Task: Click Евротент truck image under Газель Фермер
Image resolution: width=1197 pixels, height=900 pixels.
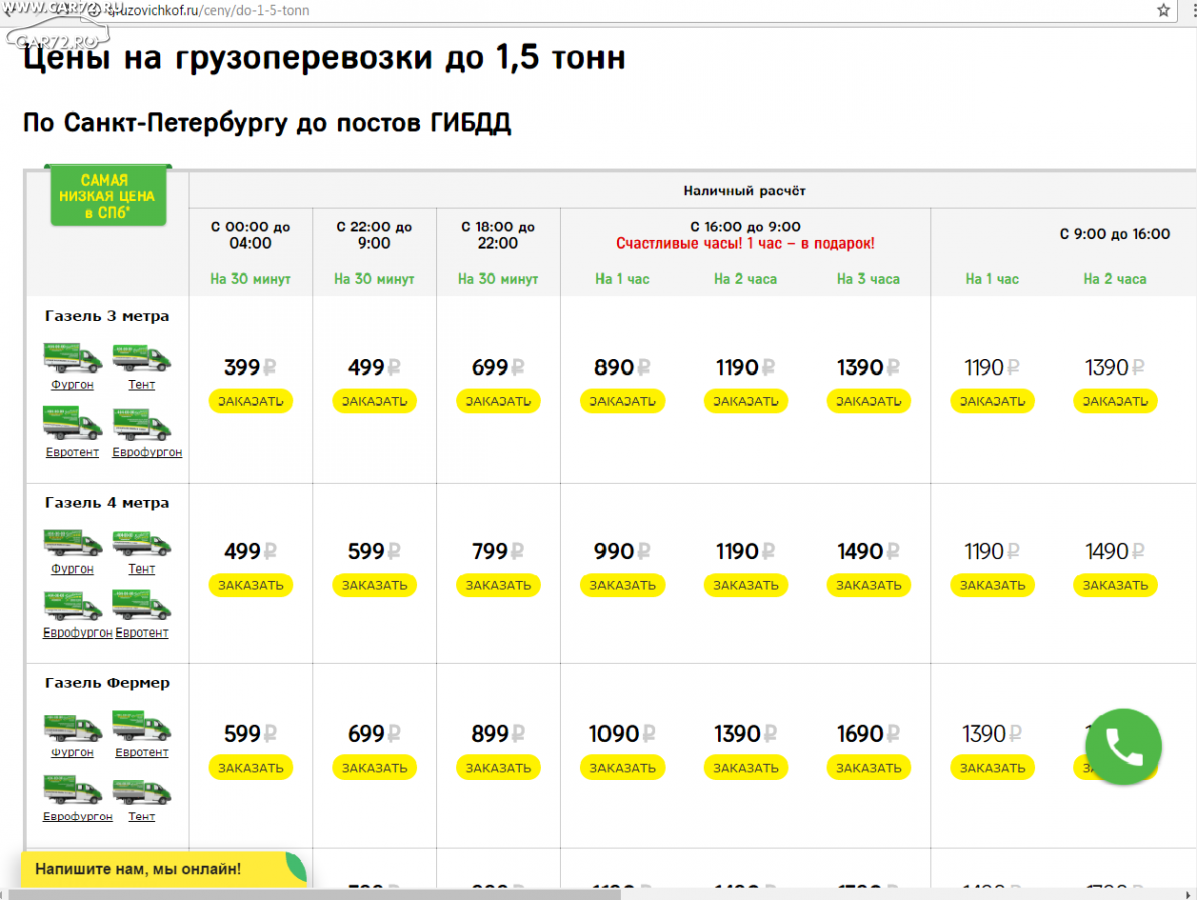Action: pyautogui.click(x=142, y=726)
